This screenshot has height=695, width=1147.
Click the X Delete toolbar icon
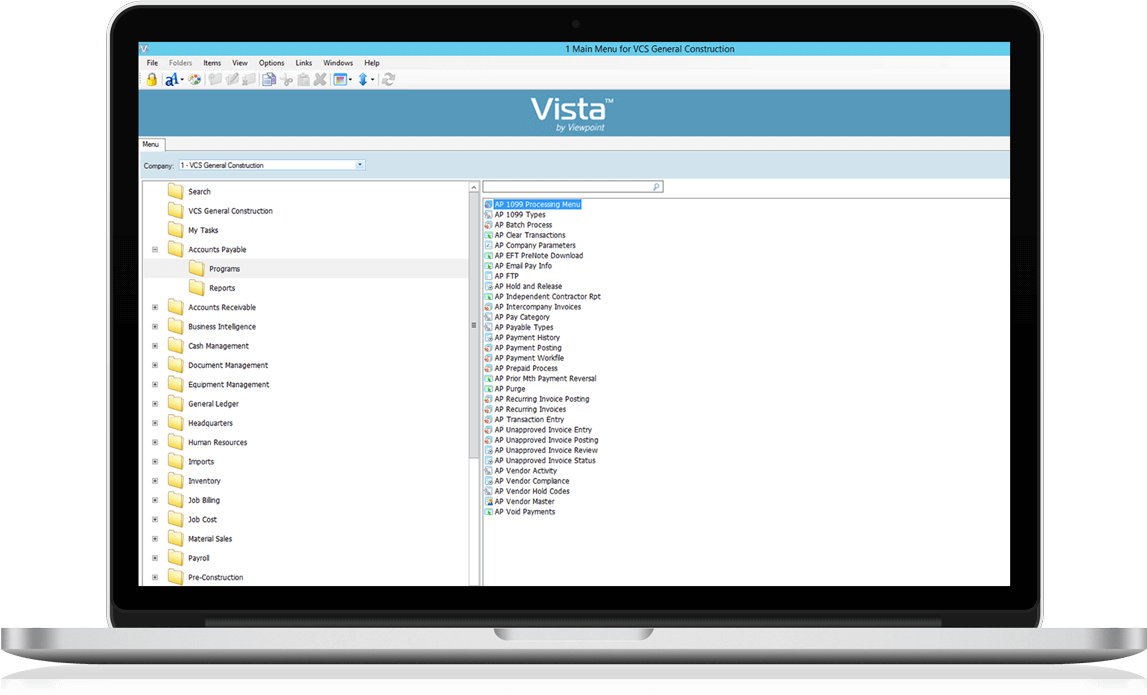[x=320, y=80]
